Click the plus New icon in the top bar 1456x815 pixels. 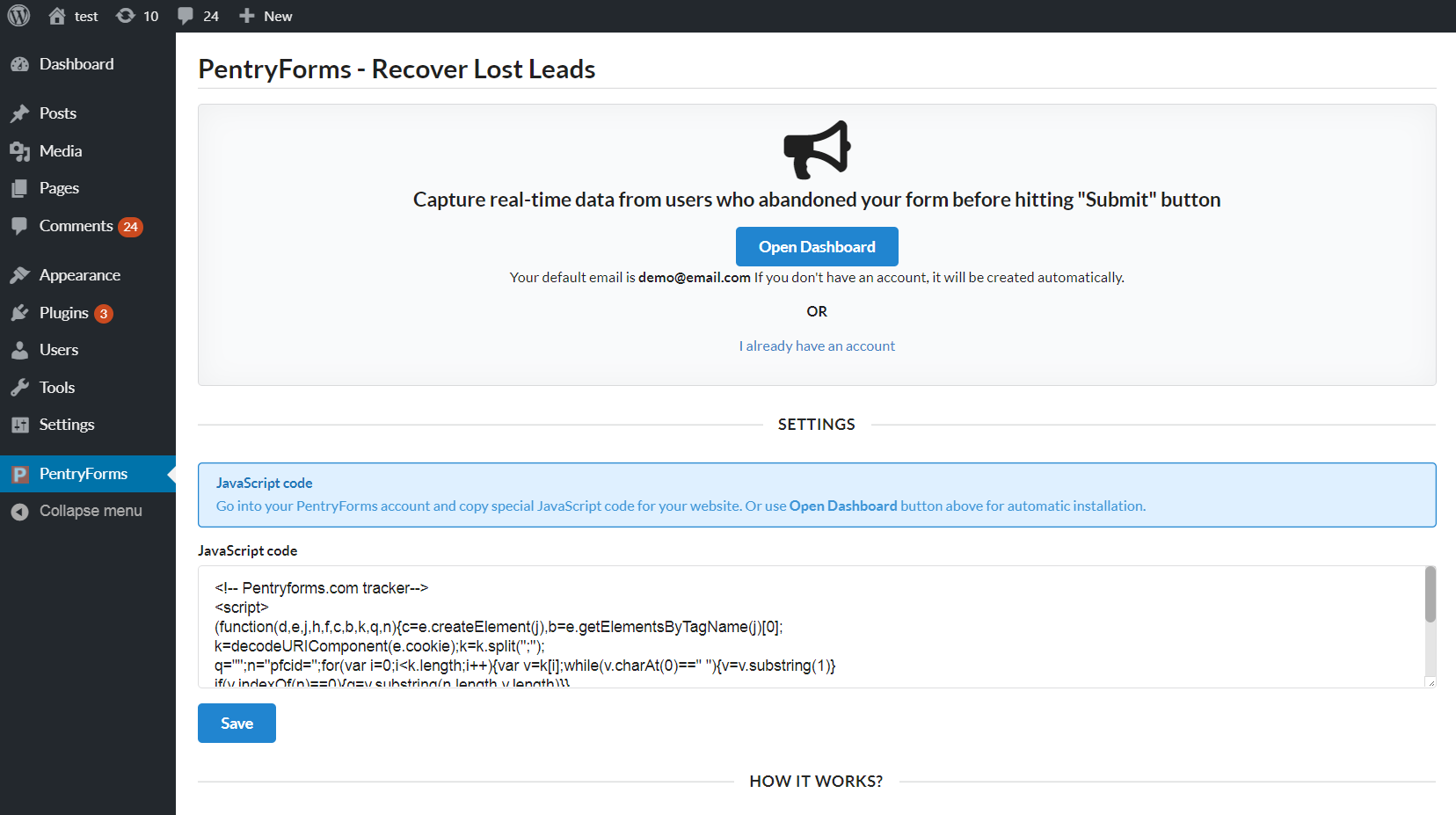pyautogui.click(x=247, y=16)
